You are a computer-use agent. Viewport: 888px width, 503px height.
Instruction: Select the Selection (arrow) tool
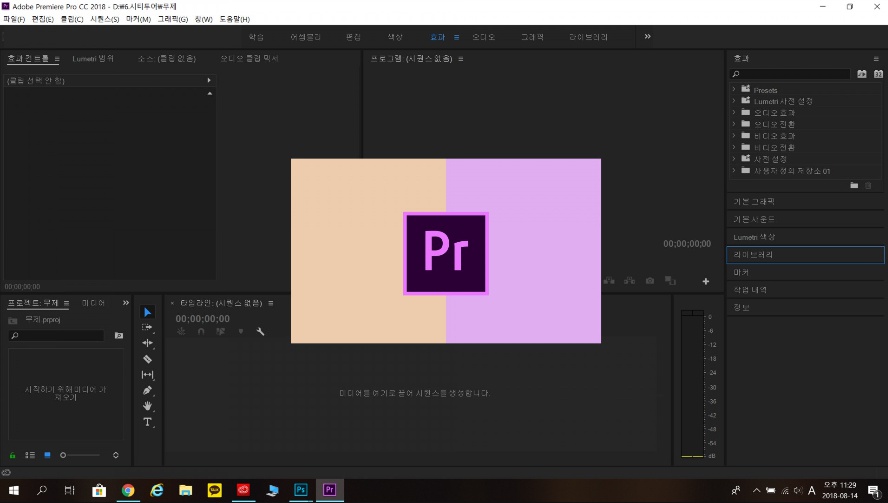point(147,312)
